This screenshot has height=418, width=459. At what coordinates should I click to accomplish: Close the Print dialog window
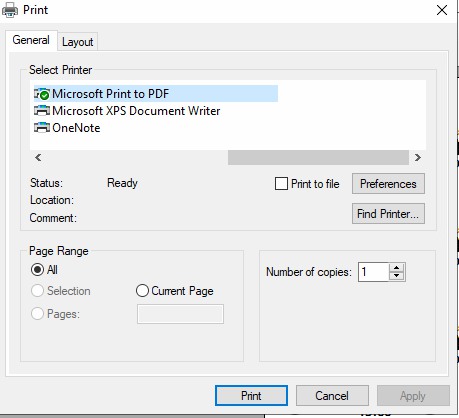pyautogui.click(x=442, y=10)
